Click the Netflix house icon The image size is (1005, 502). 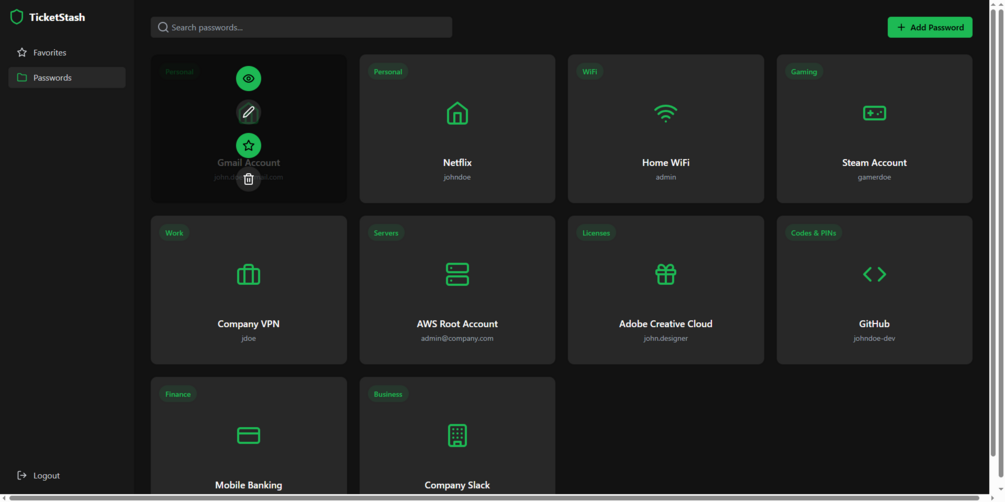click(x=457, y=113)
